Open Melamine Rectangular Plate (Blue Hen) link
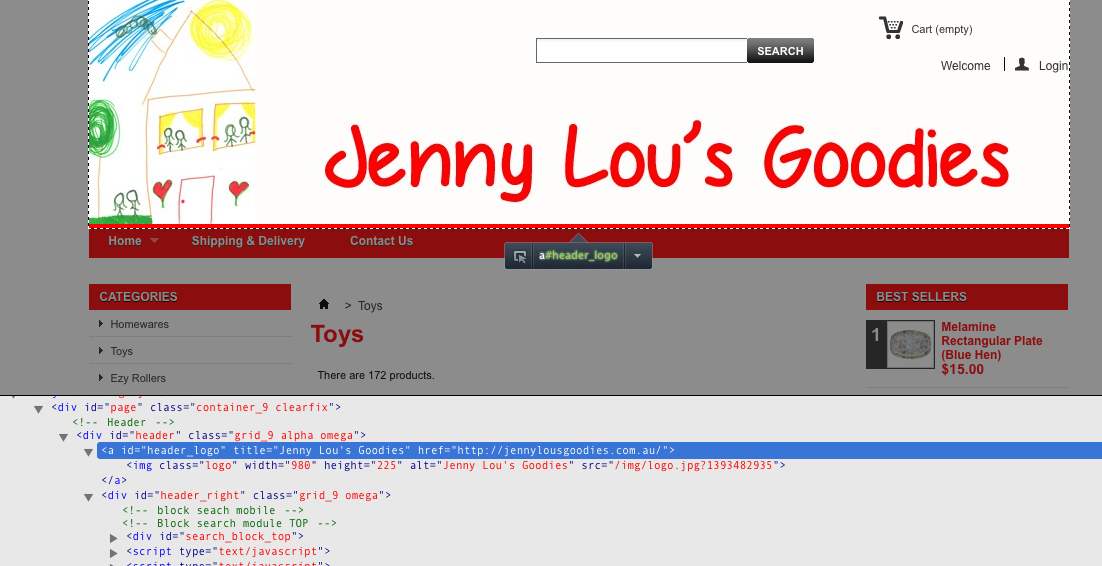 click(992, 341)
